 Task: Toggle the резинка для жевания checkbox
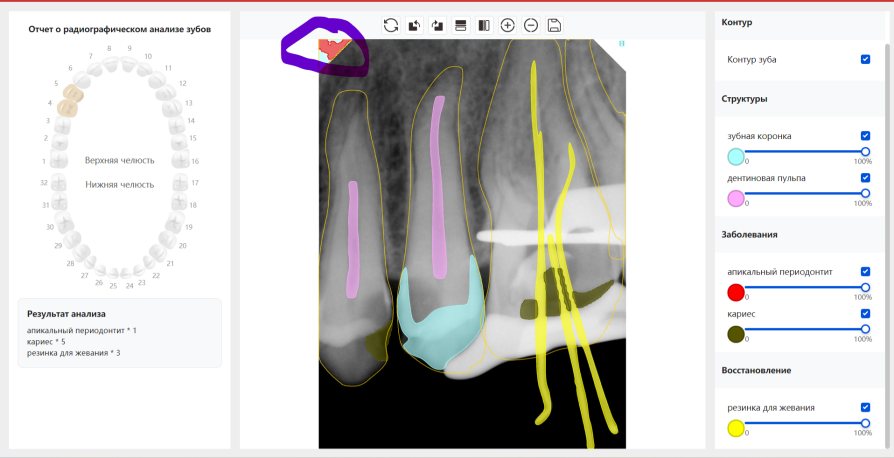point(865,407)
